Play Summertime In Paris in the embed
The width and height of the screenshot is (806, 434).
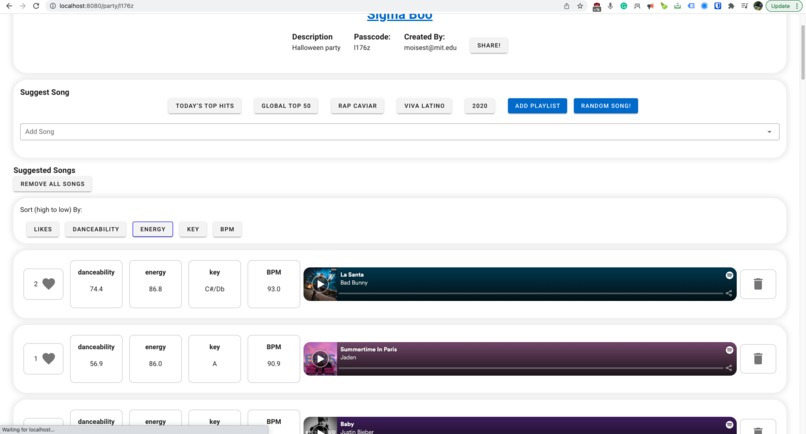tap(320, 358)
